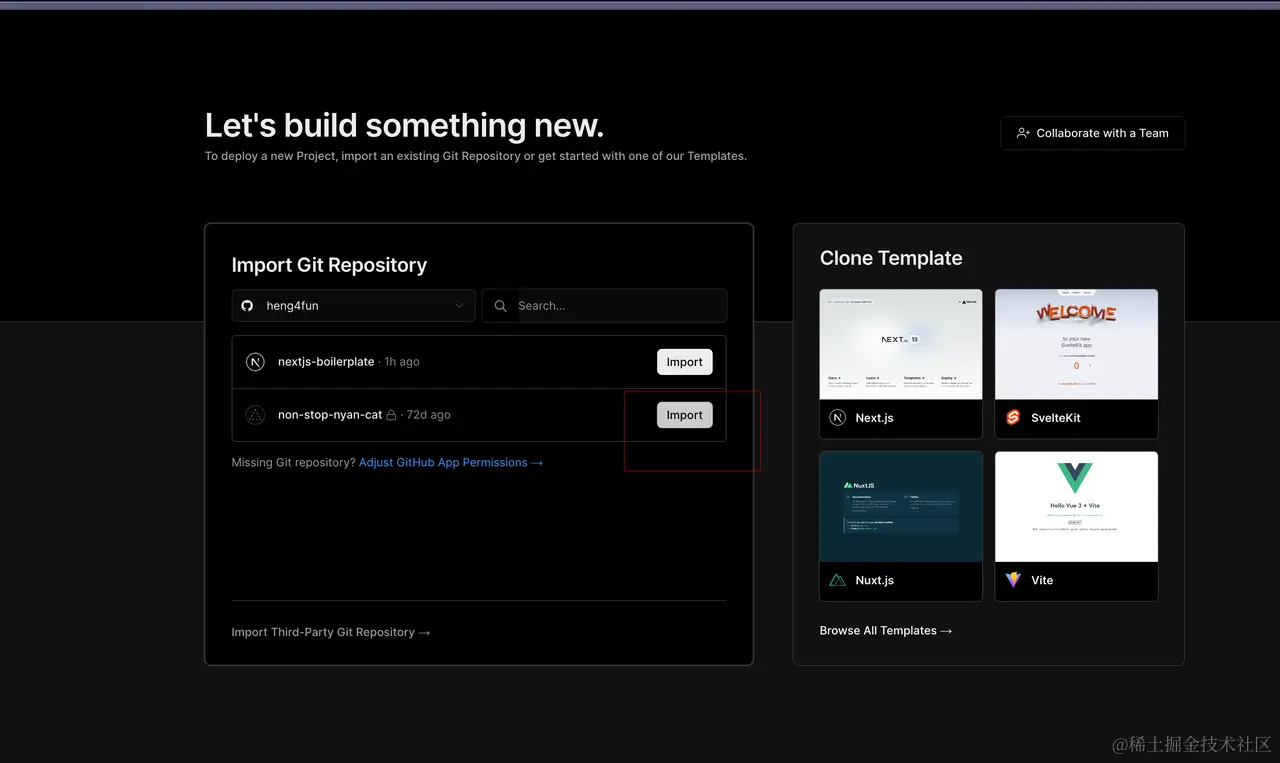
Task: Click the "Import Git Repository" heading
Action: tap(329, 265)
